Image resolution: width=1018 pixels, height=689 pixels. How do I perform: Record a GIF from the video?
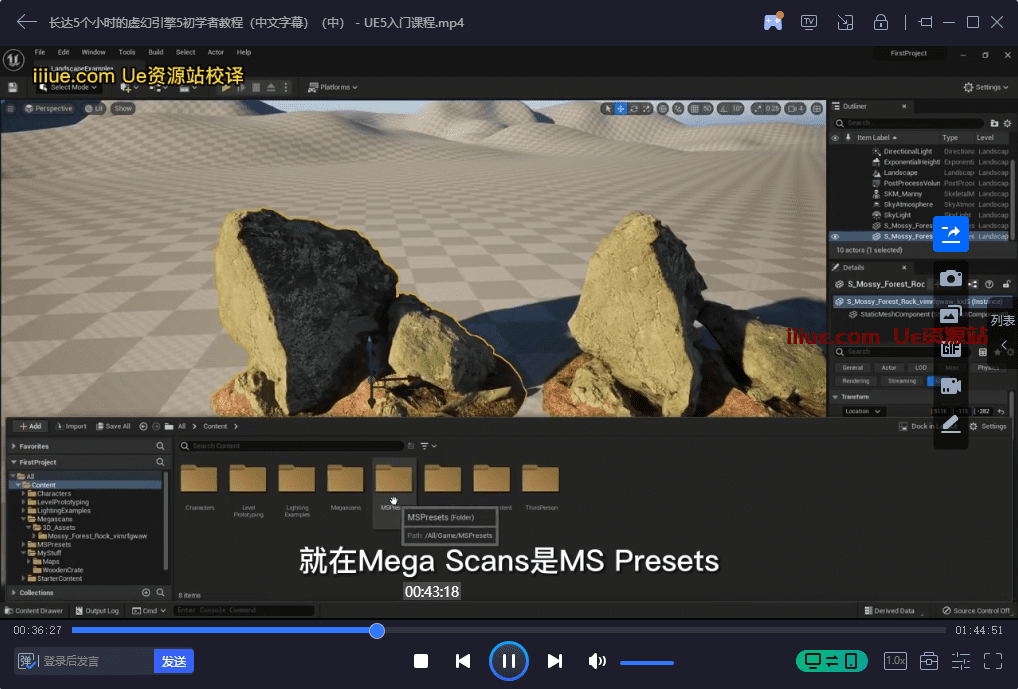[x=950, y=348]
